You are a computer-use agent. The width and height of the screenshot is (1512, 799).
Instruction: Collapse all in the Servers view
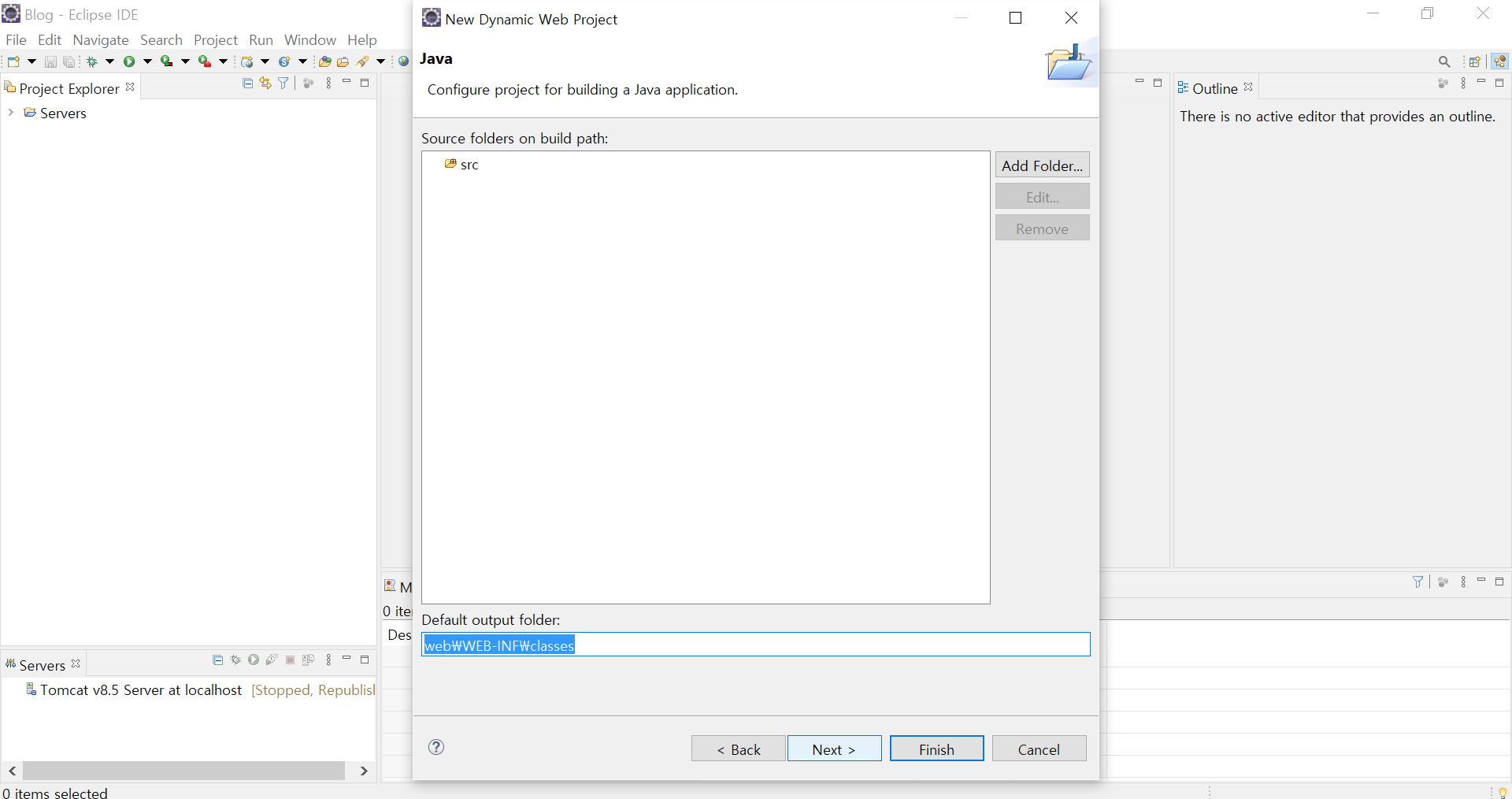point(218,660)
